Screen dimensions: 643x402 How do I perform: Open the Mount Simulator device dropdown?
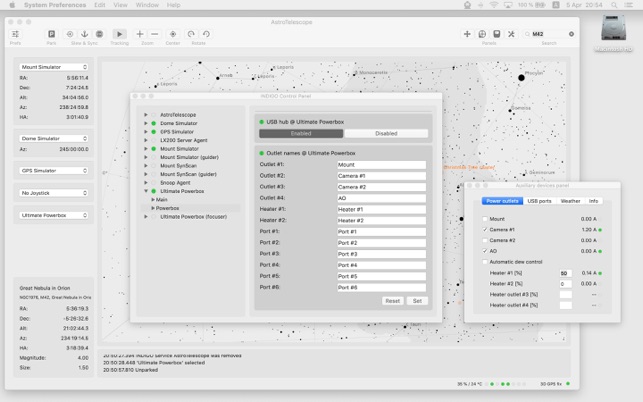pos(54,67)
